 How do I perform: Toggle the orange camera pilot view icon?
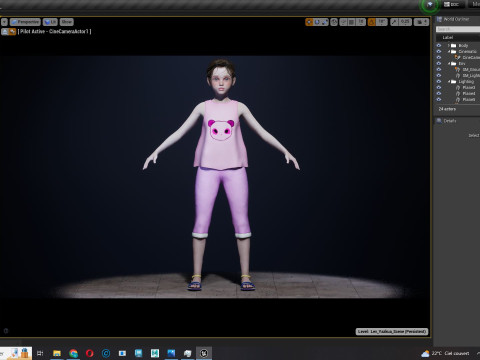(x=12, y=32)
